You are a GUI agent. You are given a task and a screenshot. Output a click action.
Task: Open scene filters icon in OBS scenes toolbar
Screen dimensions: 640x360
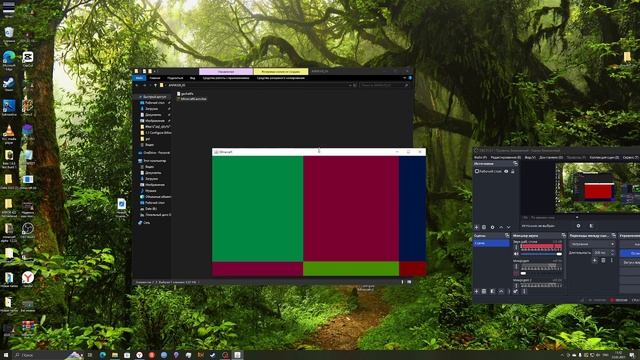click(x=493, y=291)
